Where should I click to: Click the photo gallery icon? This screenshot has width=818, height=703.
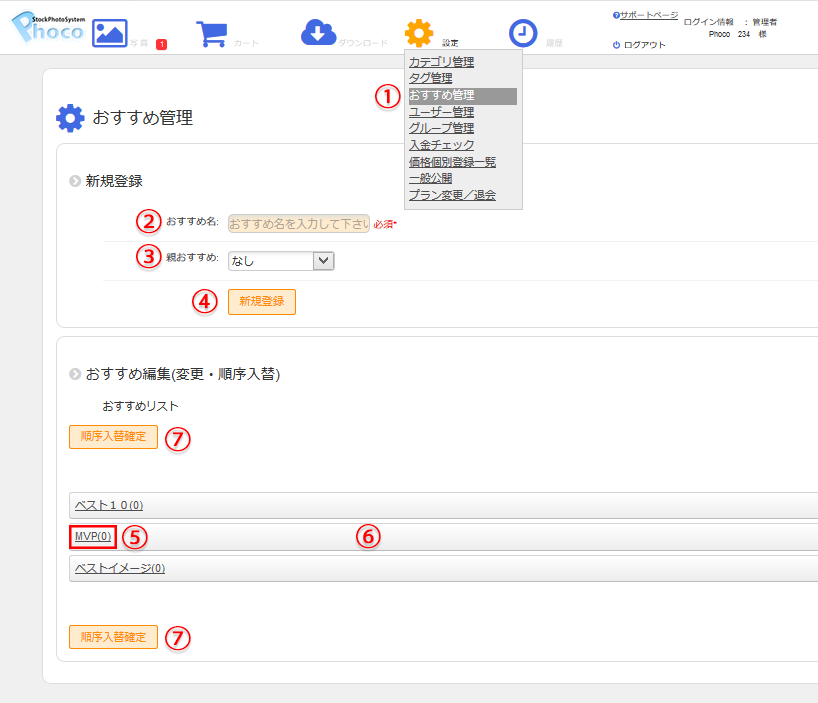(110, 33)
